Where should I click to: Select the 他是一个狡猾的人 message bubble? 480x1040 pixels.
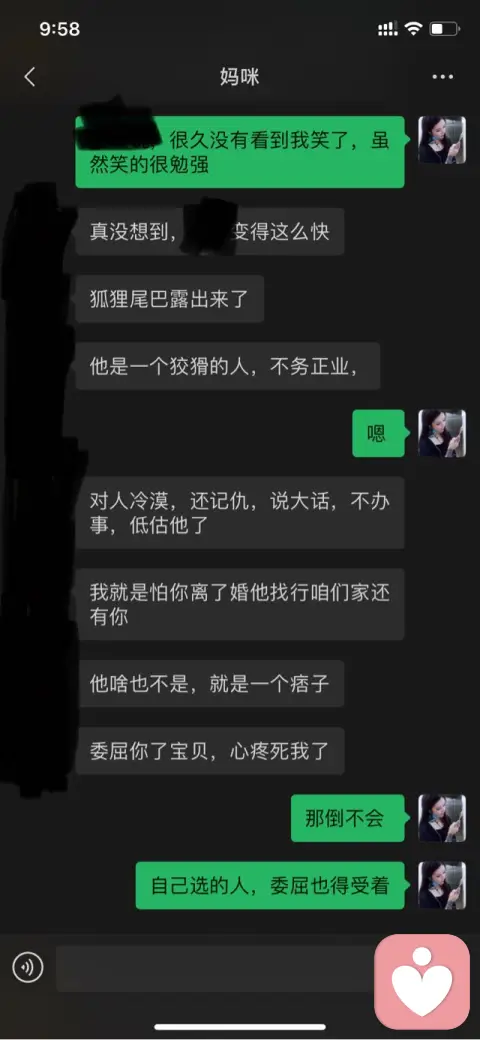click(x=227, y=366)
